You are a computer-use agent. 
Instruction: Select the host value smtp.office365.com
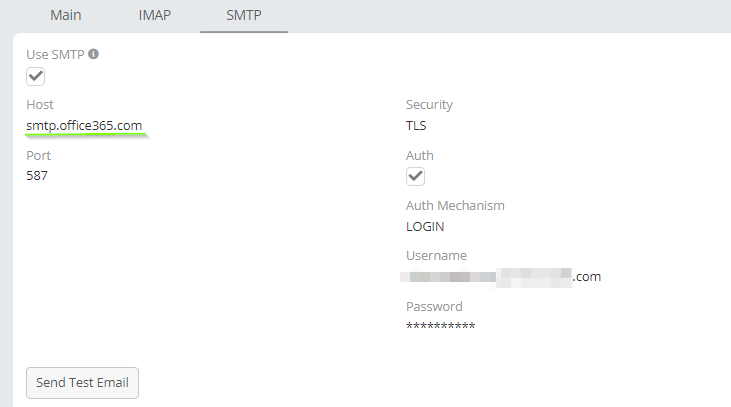tap(84, 125)
